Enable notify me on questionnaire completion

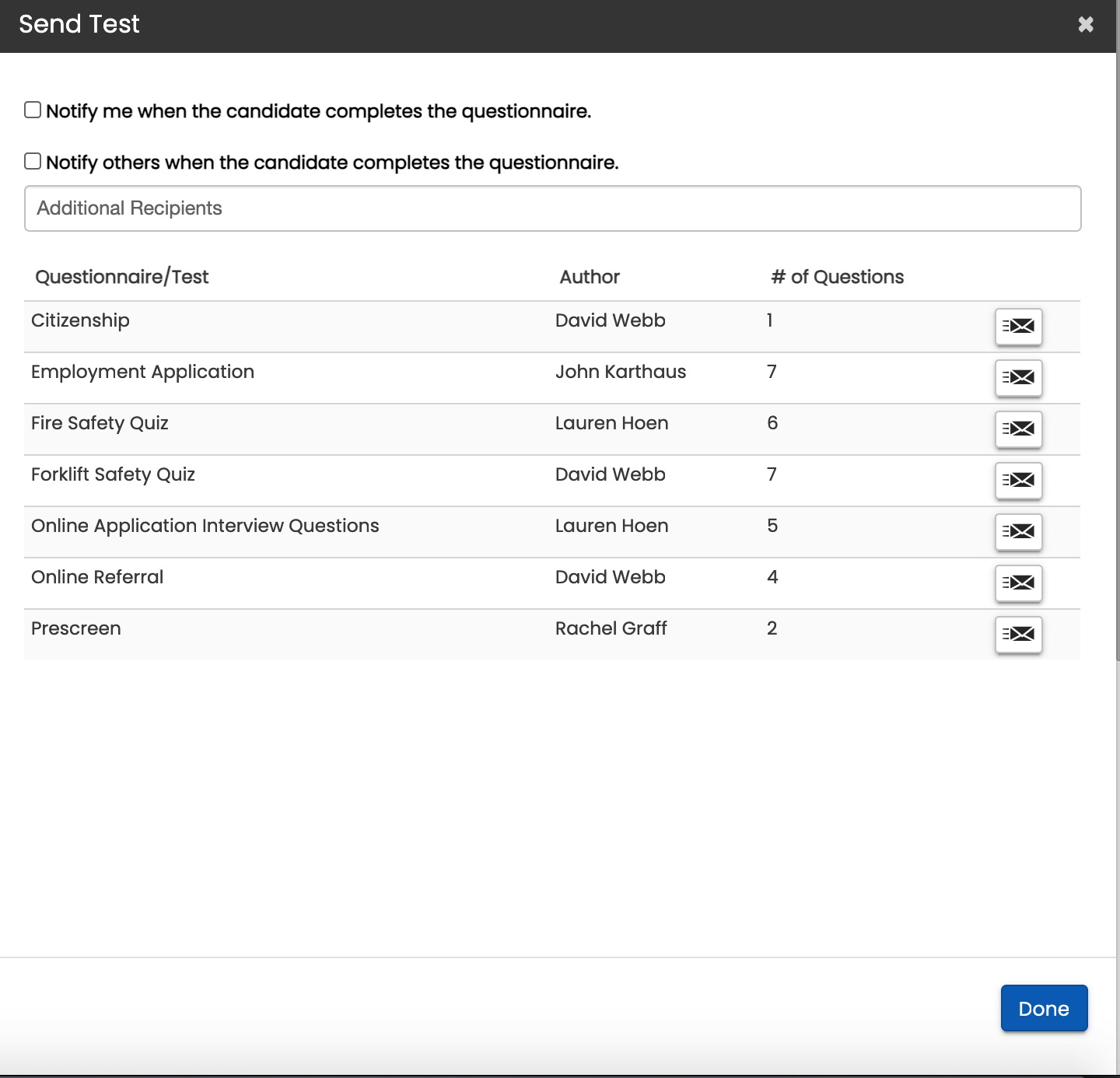point(33,110)
